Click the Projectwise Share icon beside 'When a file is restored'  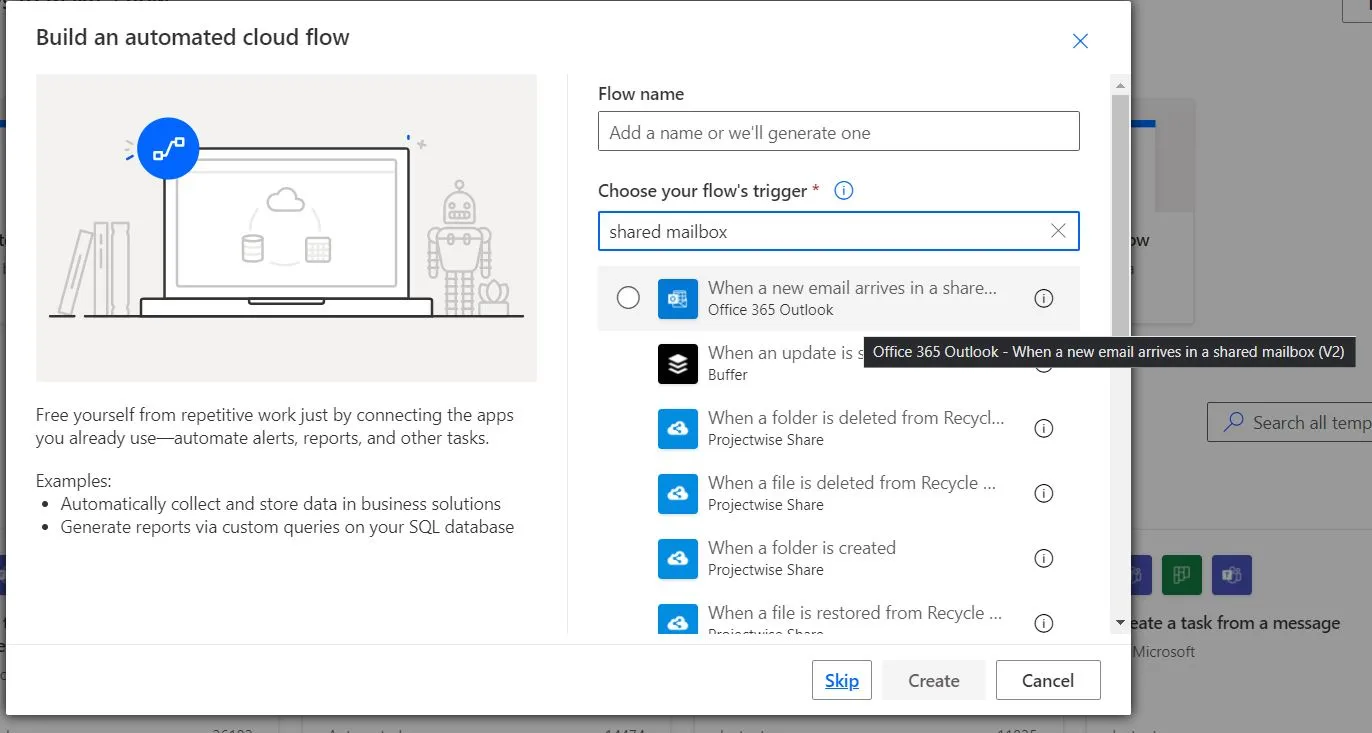pos(678,622)
